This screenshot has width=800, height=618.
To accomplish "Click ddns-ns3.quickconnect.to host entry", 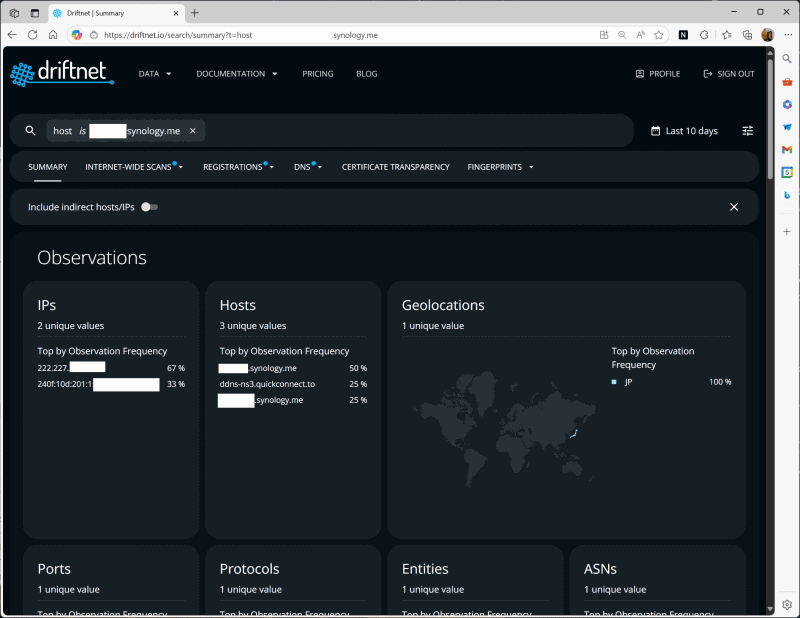I will (x=267, y=384).
